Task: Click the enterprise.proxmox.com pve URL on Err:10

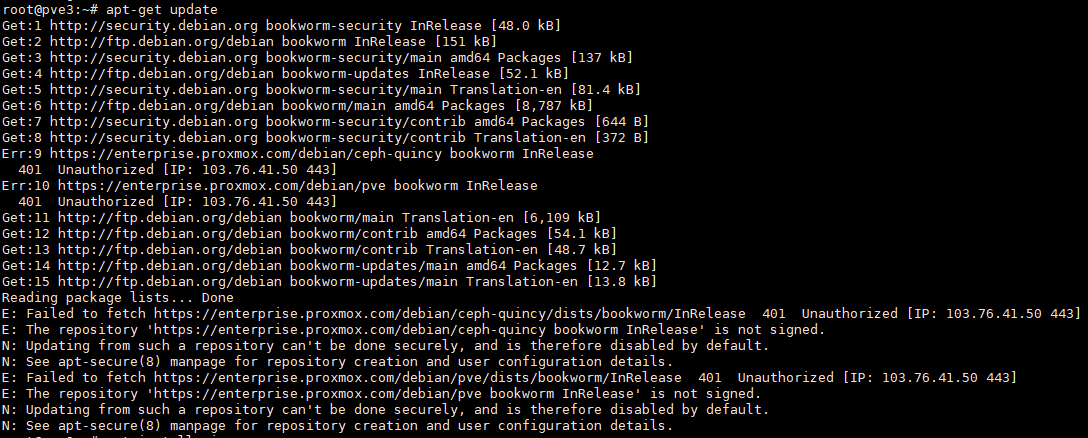Action: click(x=222, y=185)
